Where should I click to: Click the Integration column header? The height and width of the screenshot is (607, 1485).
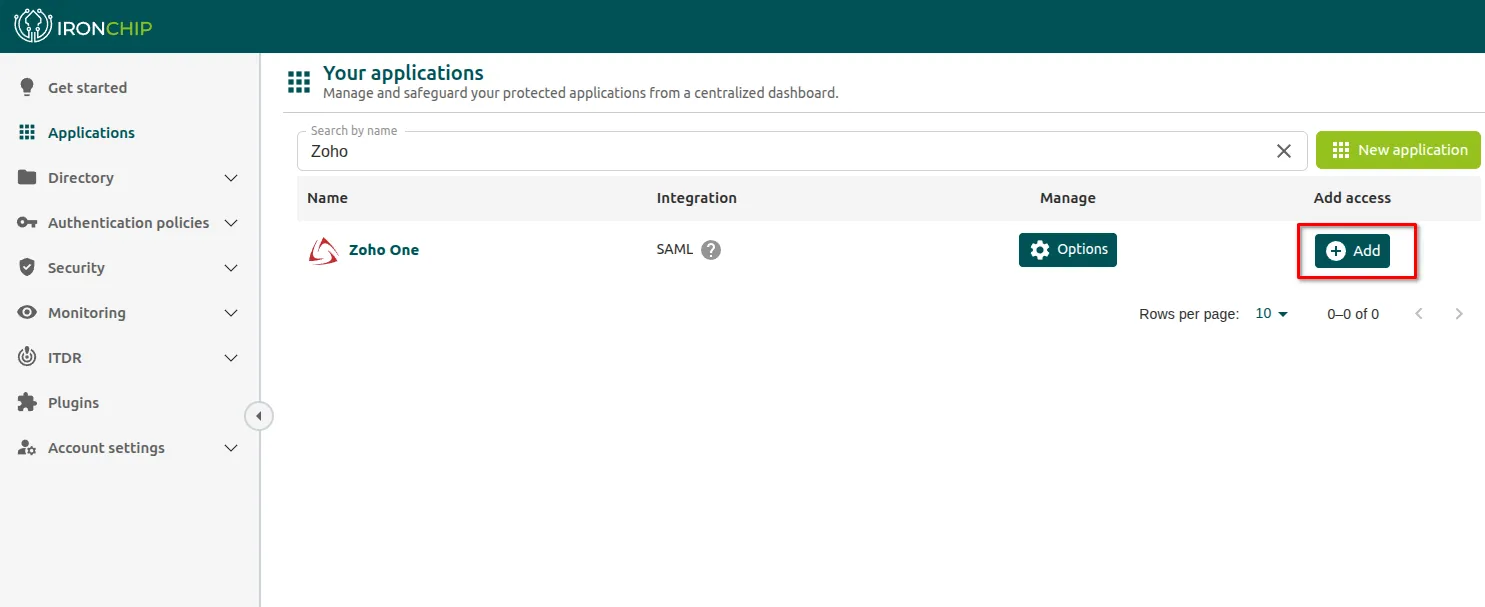pyautogui.click(x=697, y=198)
